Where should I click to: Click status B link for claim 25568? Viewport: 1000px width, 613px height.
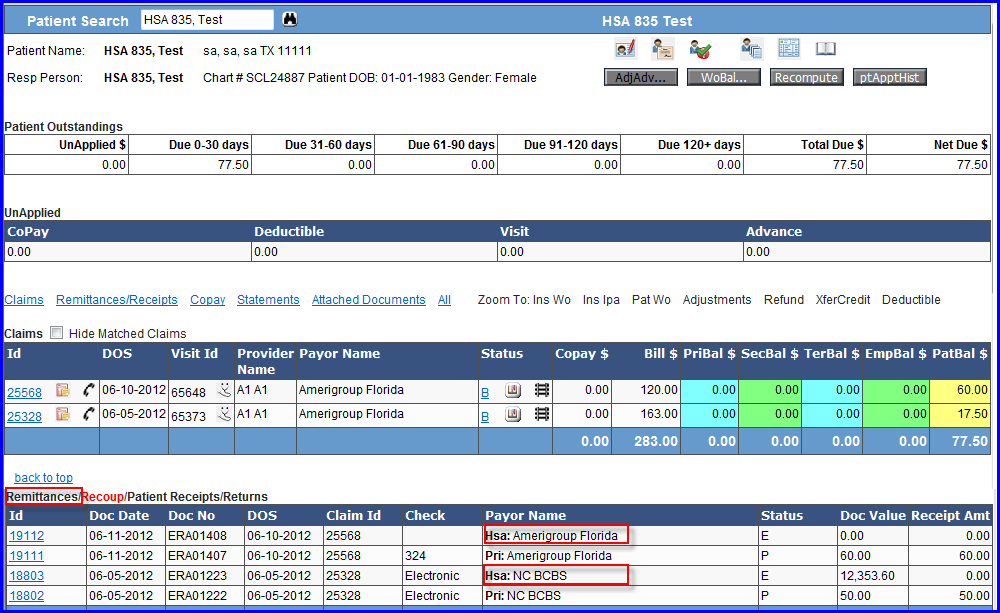[485, 392]
